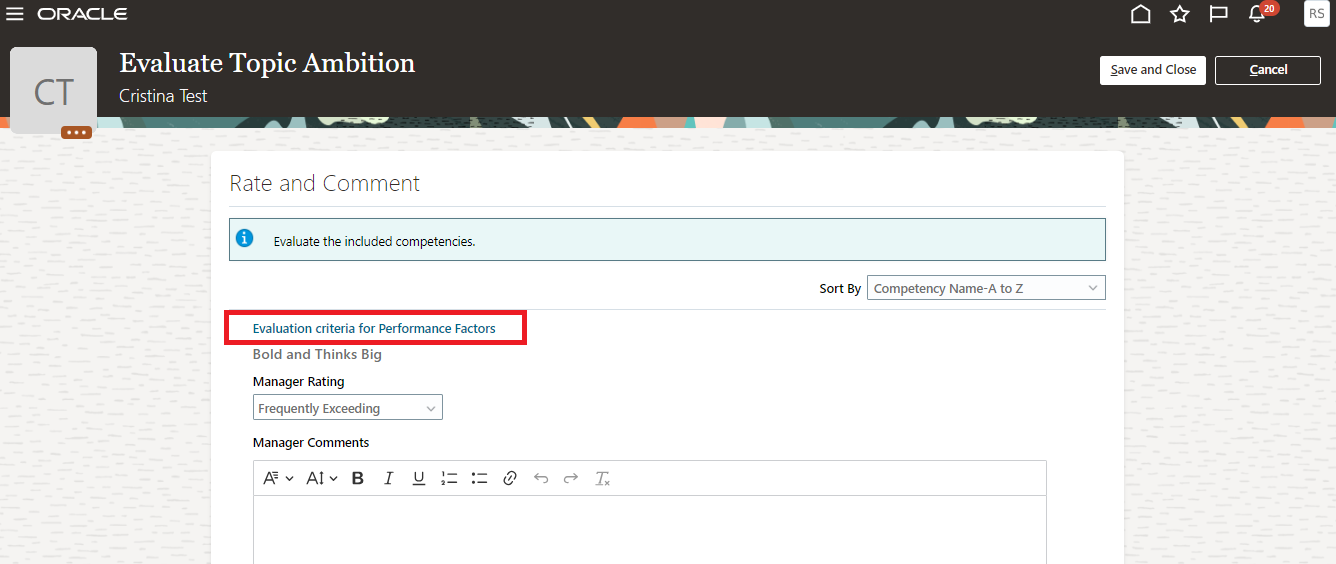Viewport: 1336px width, 564px height.
Task: Redo the last edit
Action: [x=571, y=478]
